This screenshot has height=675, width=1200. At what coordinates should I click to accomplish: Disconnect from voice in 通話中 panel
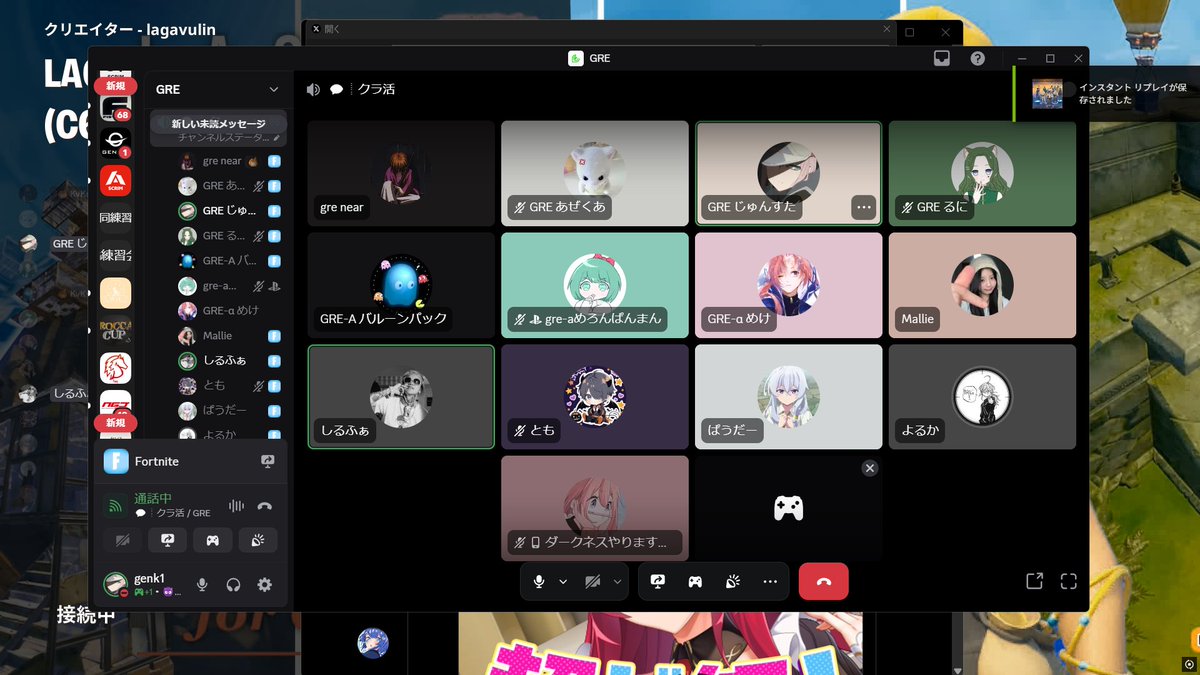point(264,506)
